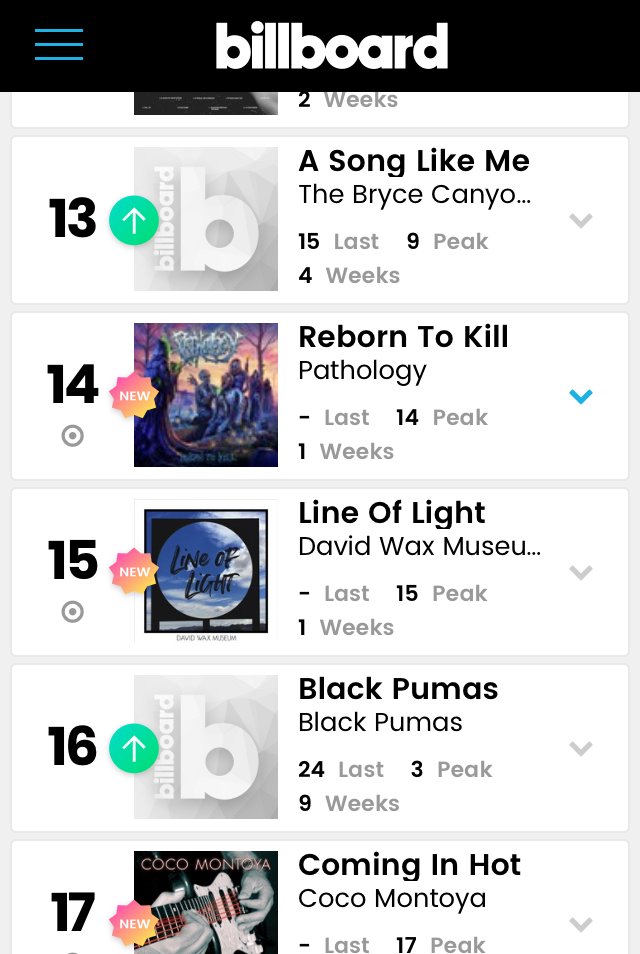Click NEW badge on Coming In Hot
Screen dimensions: 640x954
[134, 924]
